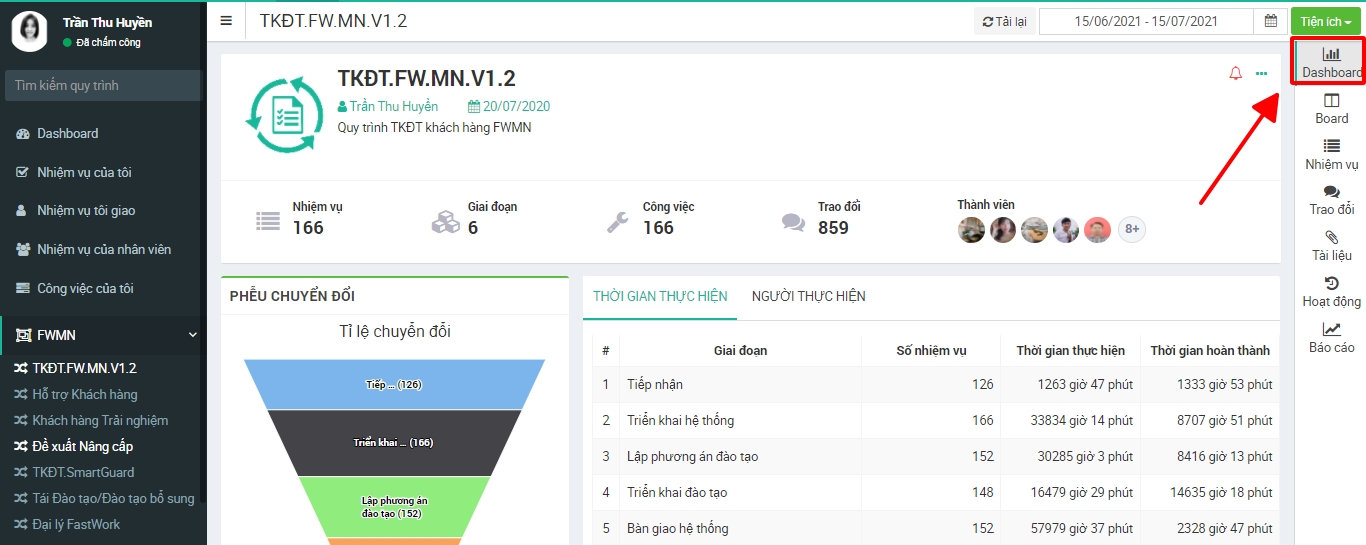Open the calendar date picker icon

click(1270, 21)
